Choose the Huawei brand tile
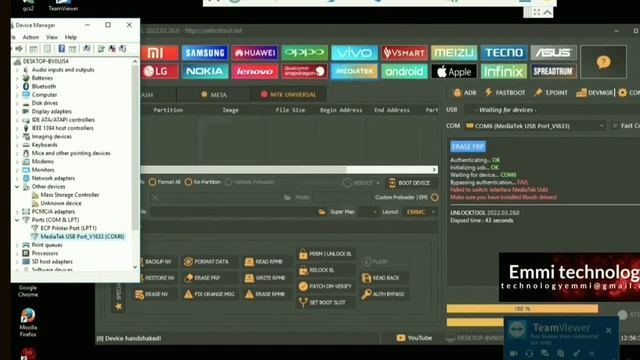Image resolution: width=640 pixels, height=360 pixels. point(255,53)
